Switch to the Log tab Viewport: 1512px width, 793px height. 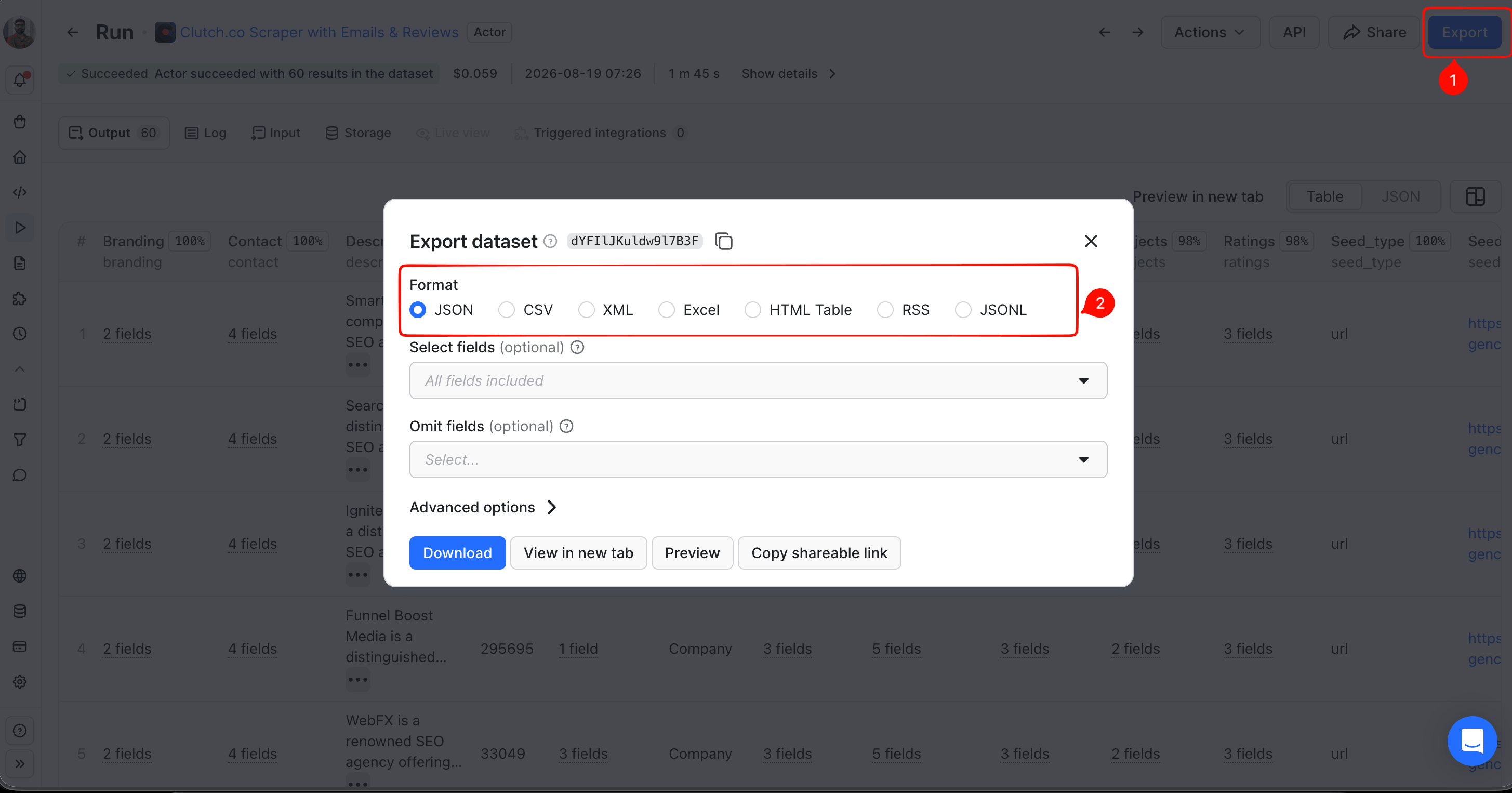(205, 133)
